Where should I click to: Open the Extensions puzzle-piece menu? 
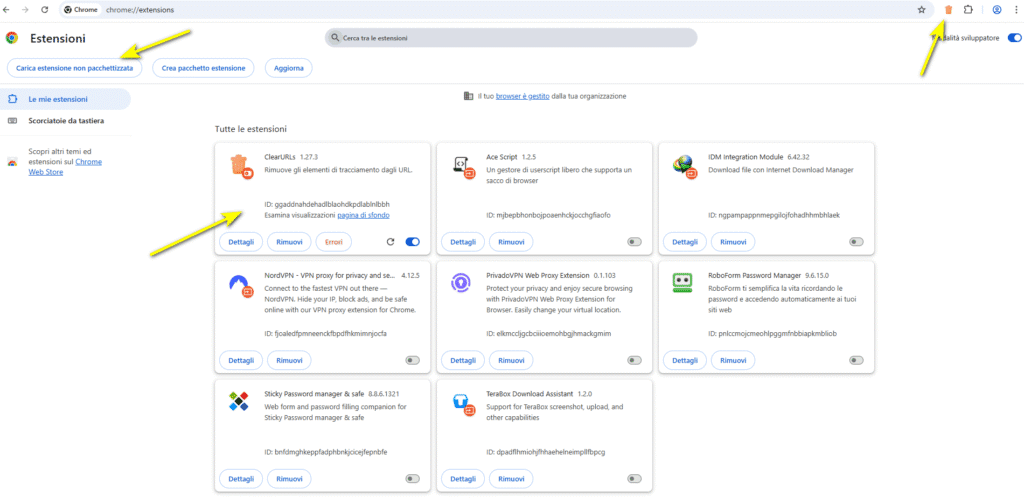pos(968,9)
